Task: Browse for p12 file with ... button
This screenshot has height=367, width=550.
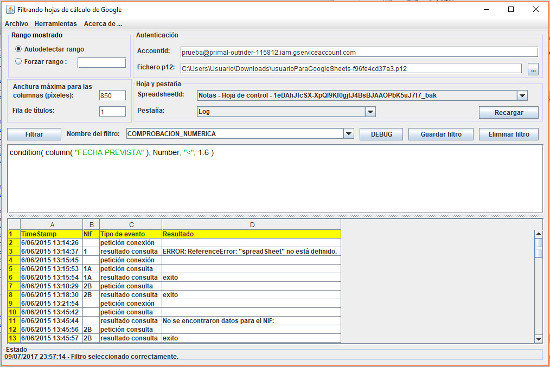Action: tap(533, 69)
